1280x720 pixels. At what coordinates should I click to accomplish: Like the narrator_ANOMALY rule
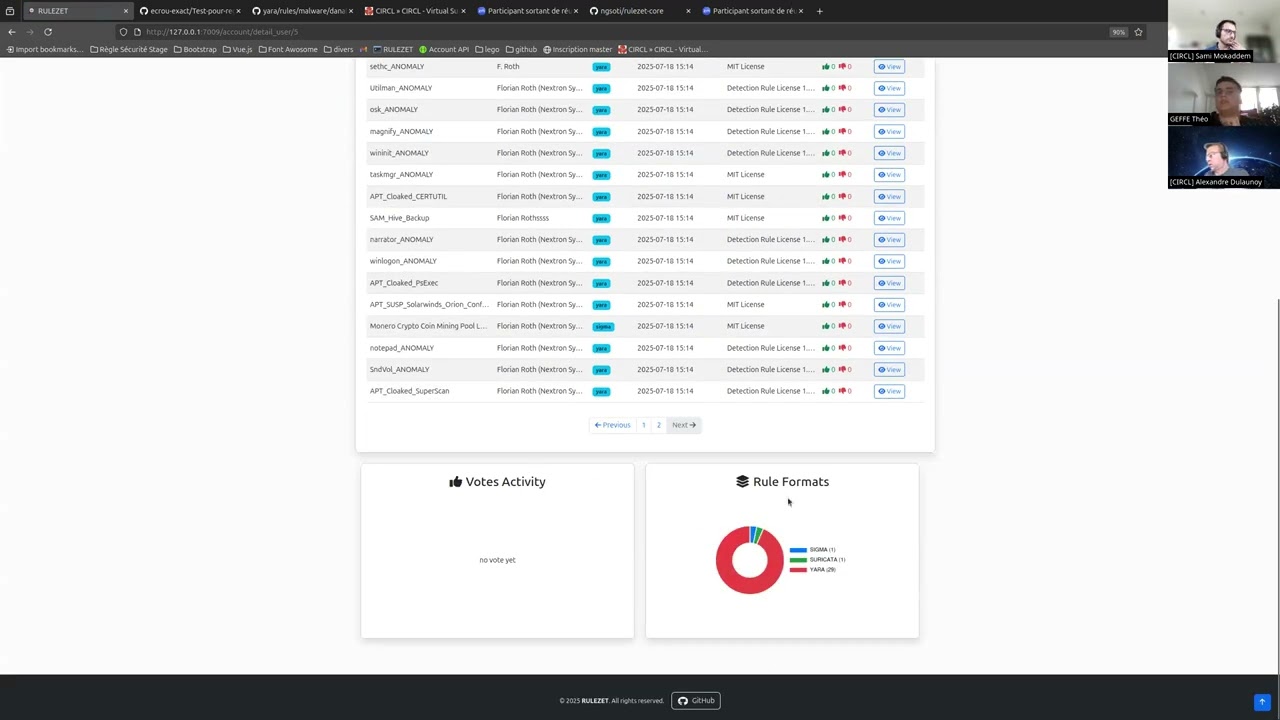[x=826, y=240]
